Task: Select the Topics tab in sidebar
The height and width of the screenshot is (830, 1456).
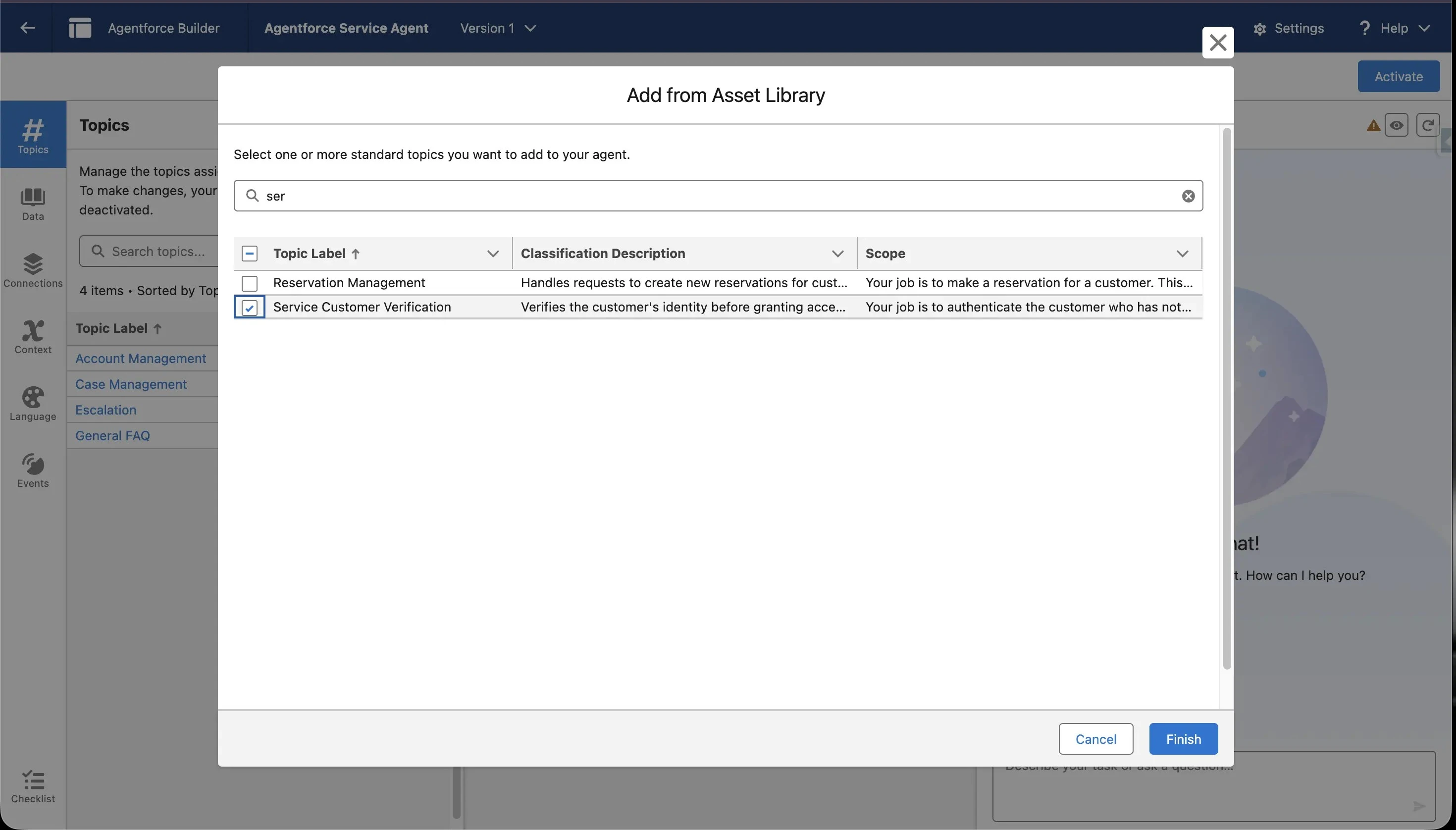Action: click(33, 135)
